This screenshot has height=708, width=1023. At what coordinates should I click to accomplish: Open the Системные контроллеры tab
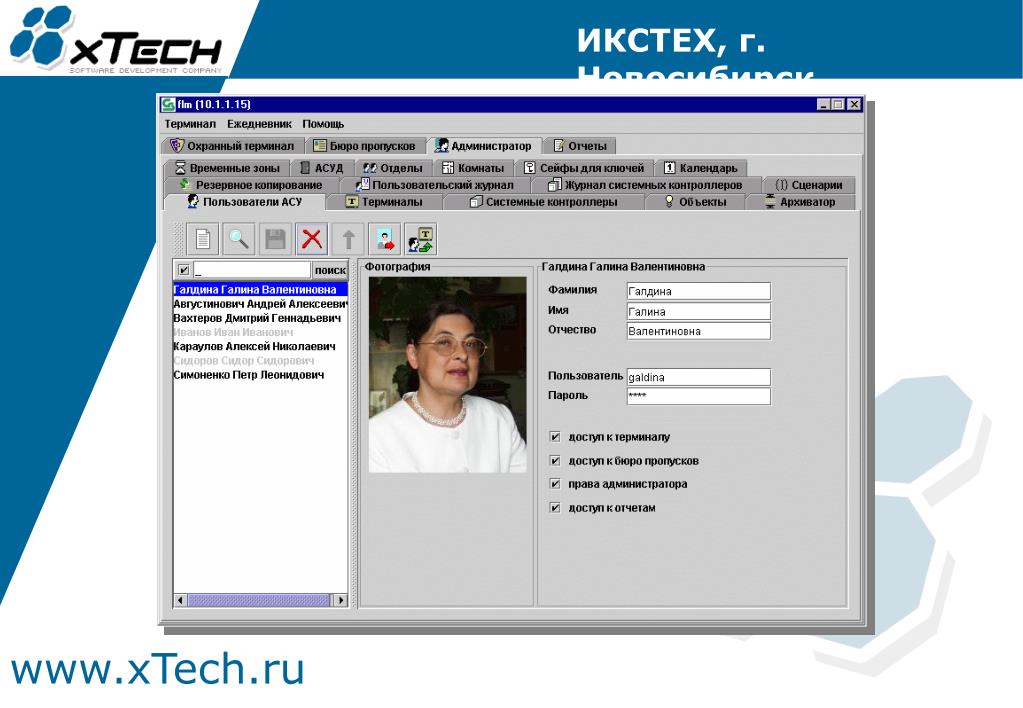(x=544, y=202)
